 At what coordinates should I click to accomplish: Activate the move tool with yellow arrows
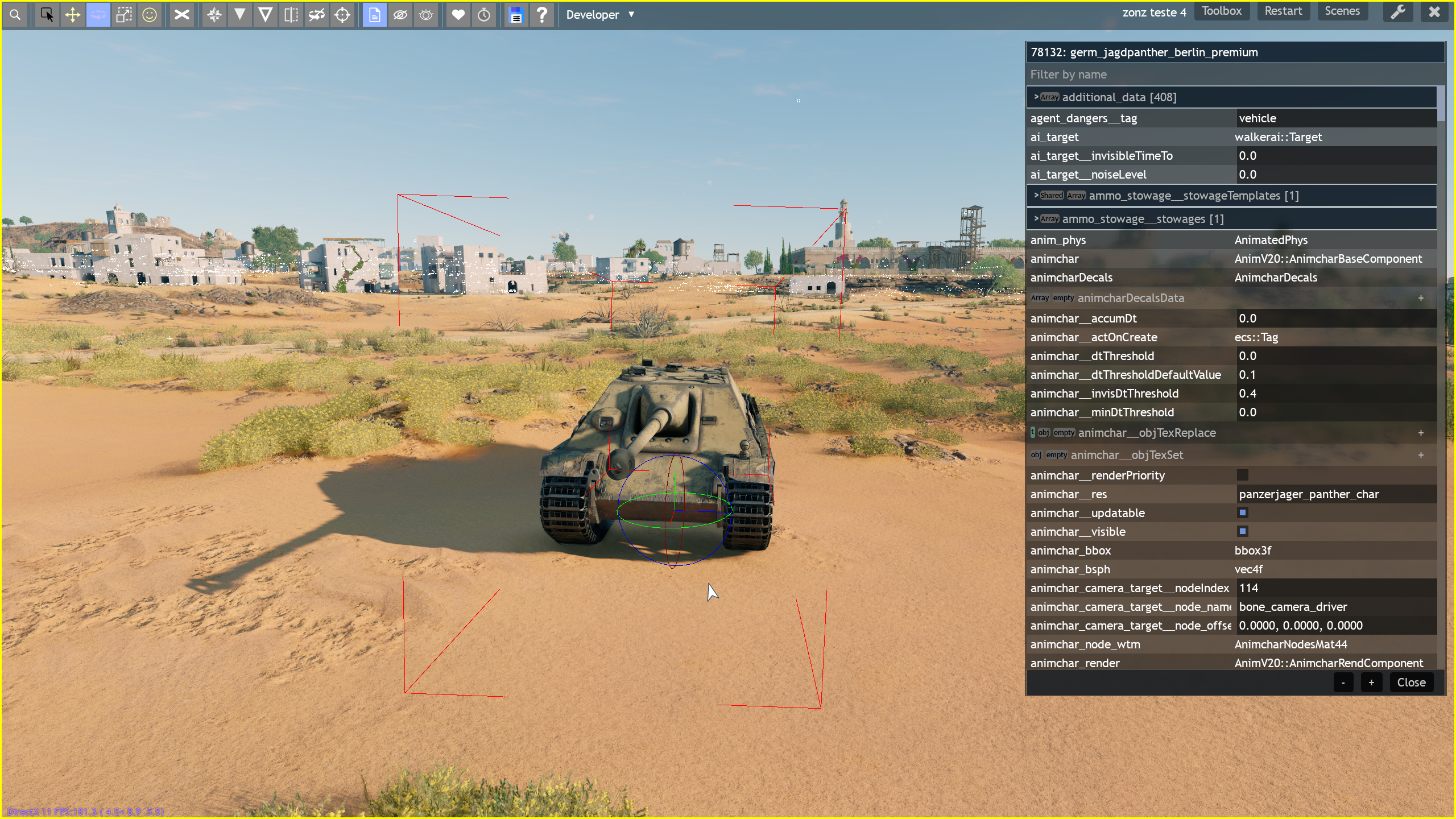point(73,15)
